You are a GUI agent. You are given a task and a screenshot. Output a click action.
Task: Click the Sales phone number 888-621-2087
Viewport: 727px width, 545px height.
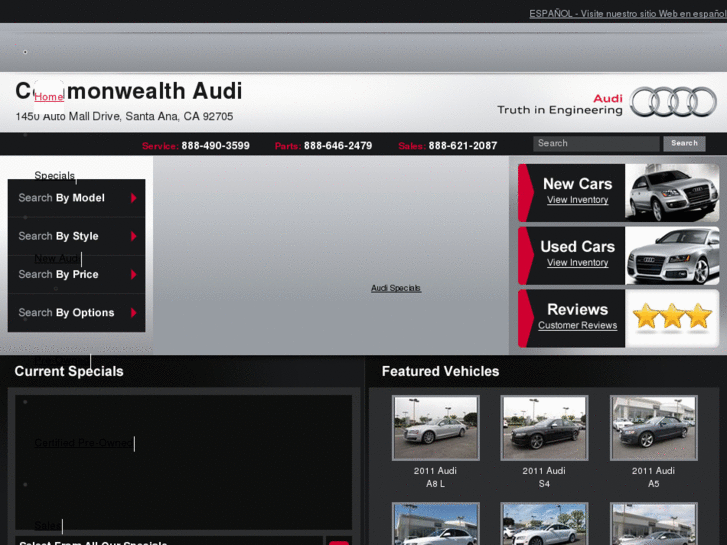[x=463, y=146]
